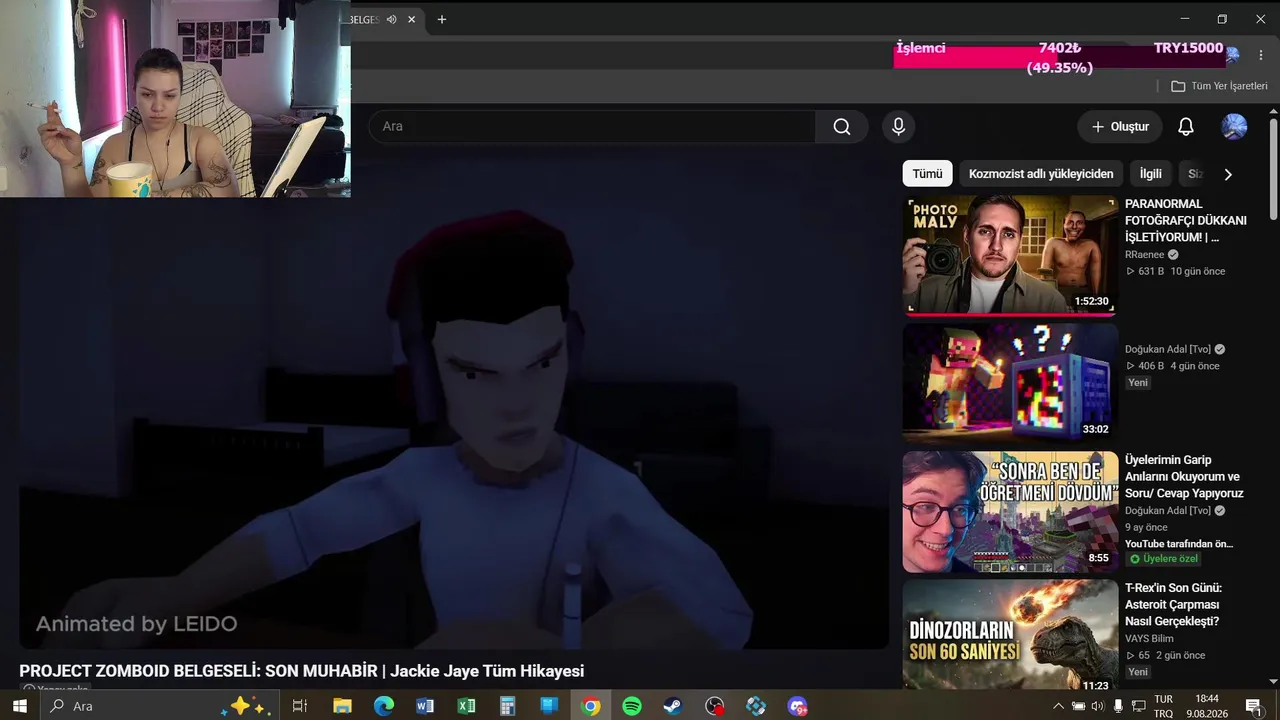Open the PARANORMAL FOTOĞRAFÇI DÜKKANI İŞLETİYORUM title
Image resolution: width=1280 pixels, height=720 pixels.
(x=1186, y=221)
